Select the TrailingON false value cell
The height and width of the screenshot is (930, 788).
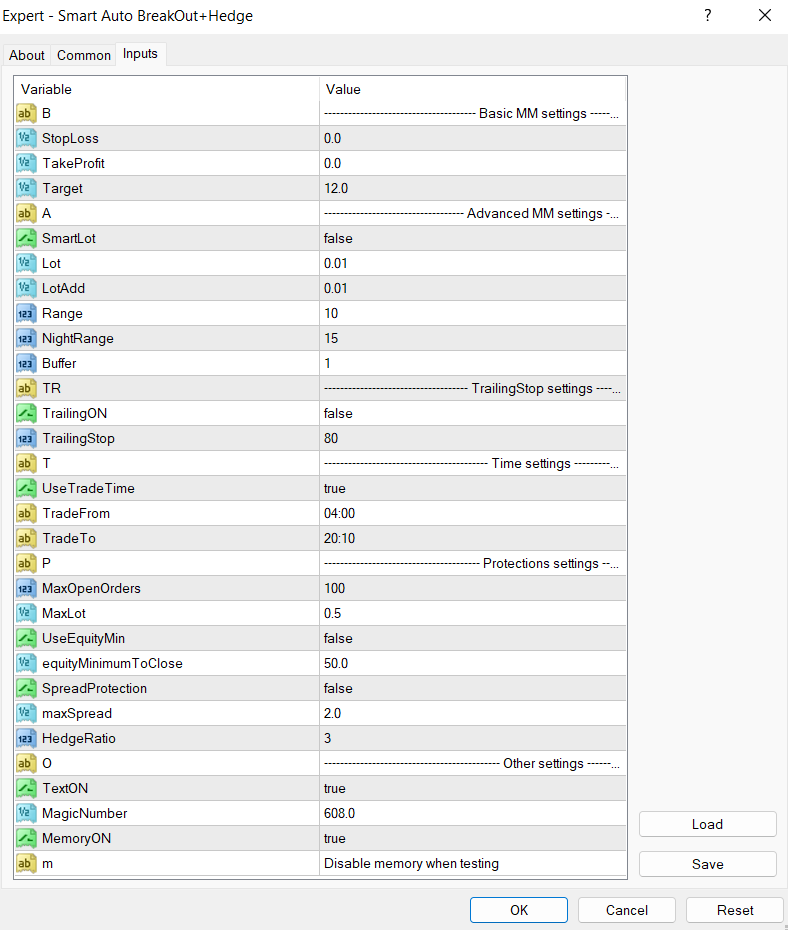click(x=473, y=413)
